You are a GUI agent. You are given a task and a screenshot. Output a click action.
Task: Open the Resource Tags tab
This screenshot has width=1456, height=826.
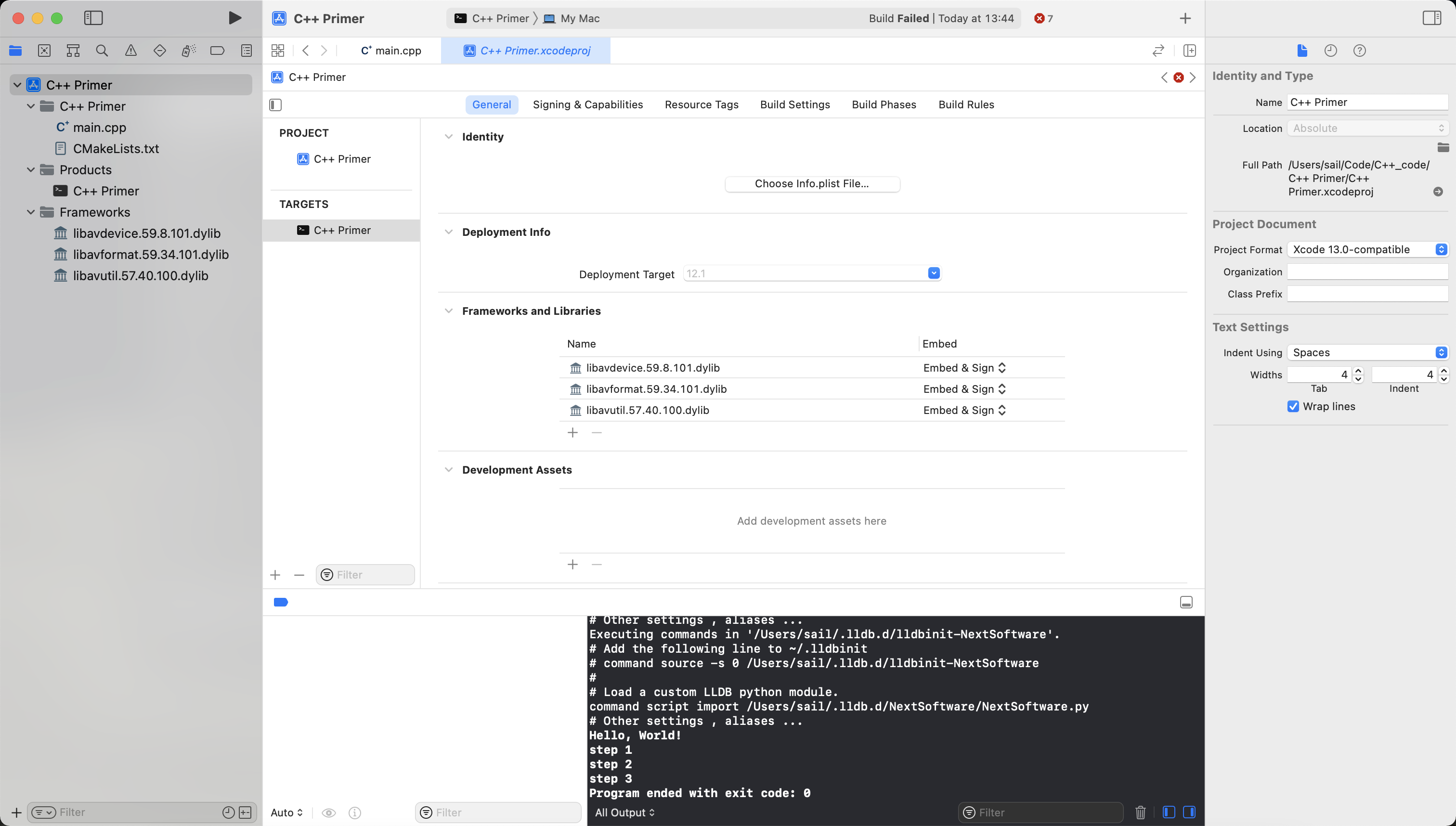[702, 104]
